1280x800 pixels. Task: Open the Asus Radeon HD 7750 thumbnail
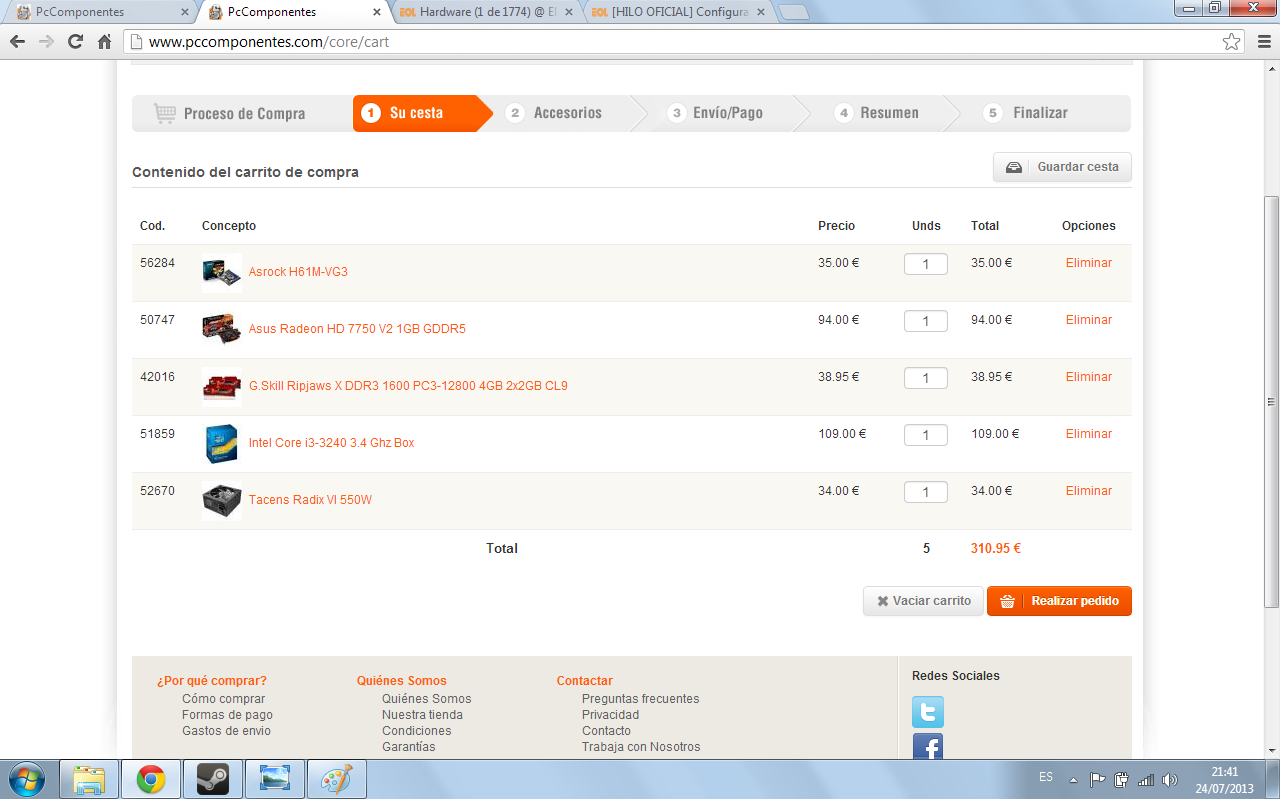click(221, 329)
